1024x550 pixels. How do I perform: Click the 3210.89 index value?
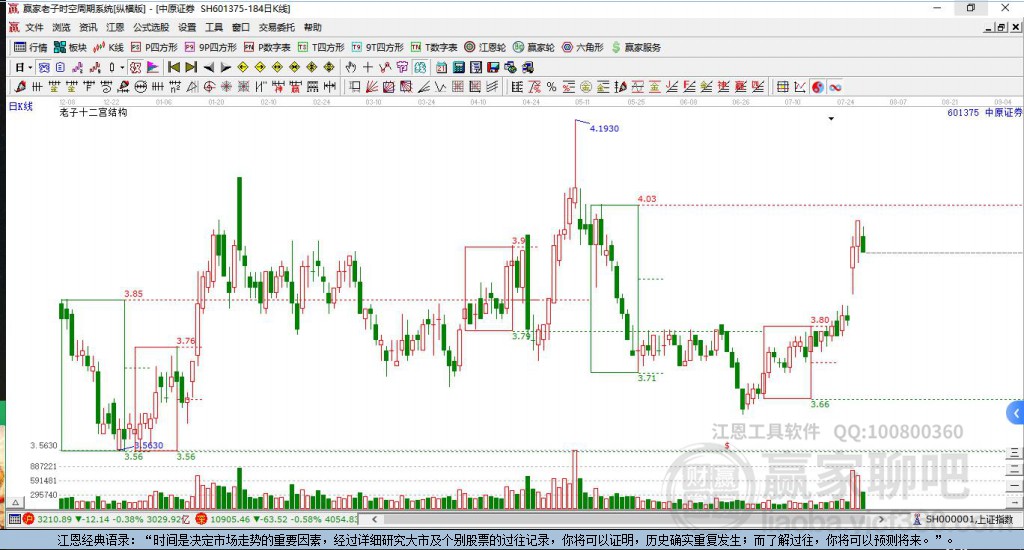point(54,519)
